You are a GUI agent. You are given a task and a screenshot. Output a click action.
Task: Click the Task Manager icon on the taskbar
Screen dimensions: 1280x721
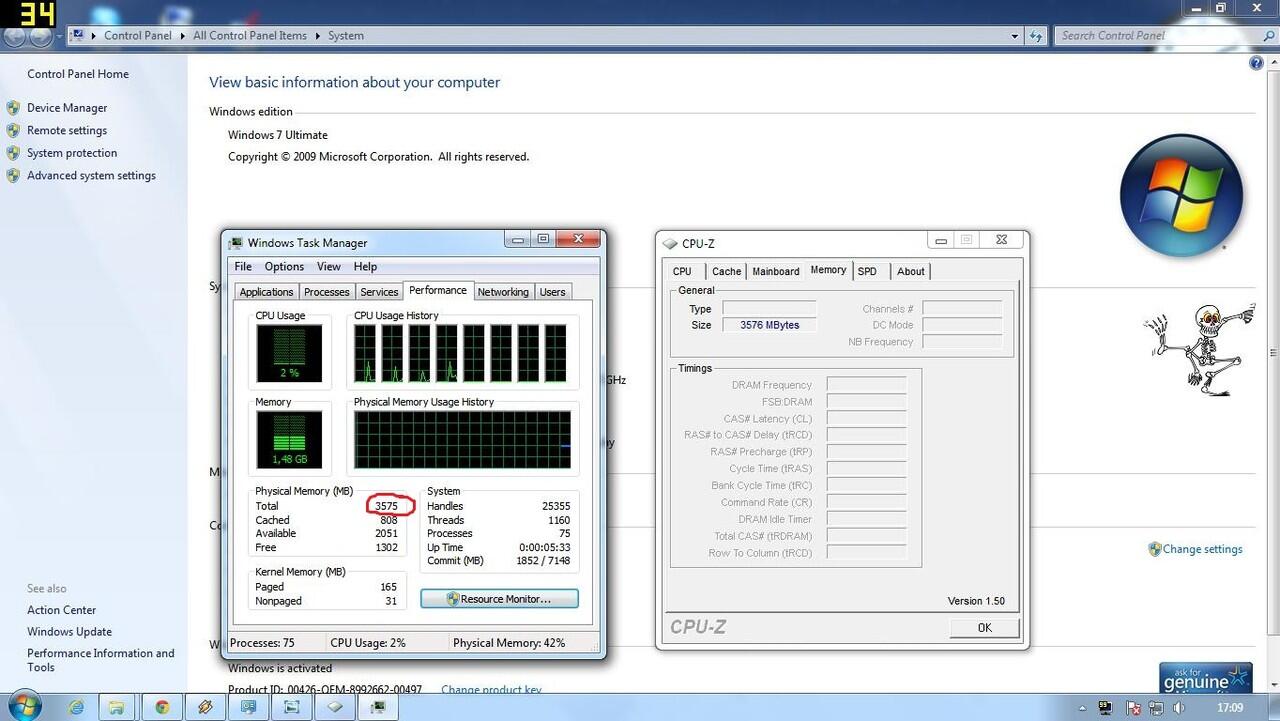[x=378, y=707]
